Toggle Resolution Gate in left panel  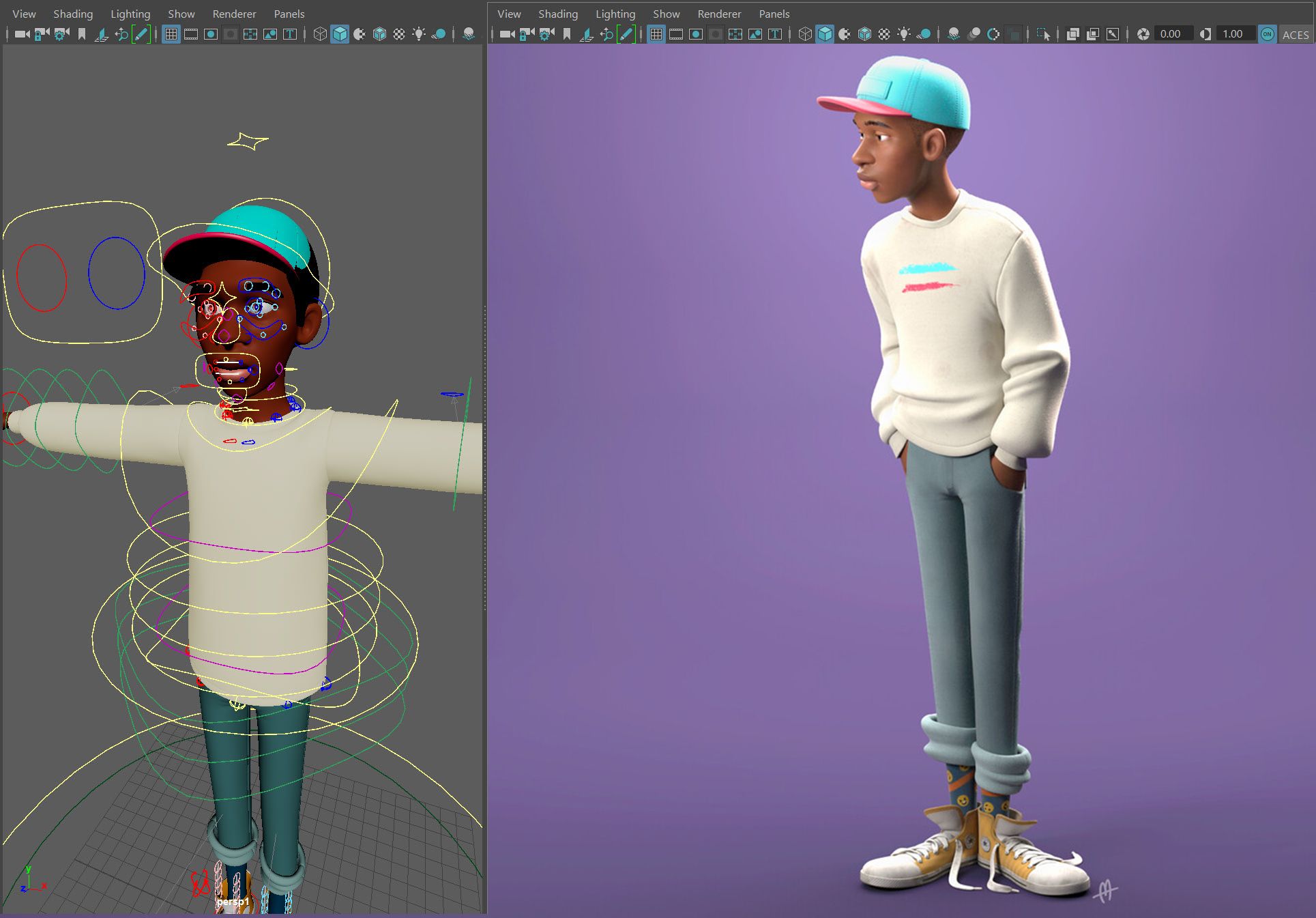click(x=211, y=34)
